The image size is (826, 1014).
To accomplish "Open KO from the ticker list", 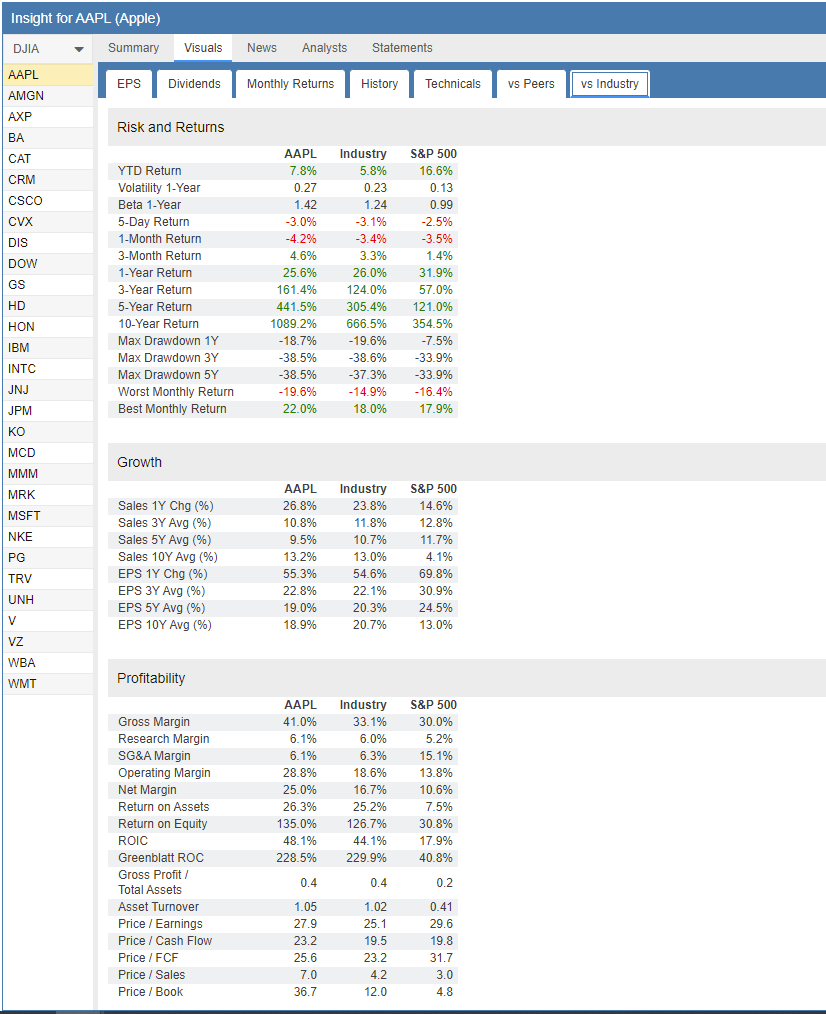I will [x=48, y=432].
